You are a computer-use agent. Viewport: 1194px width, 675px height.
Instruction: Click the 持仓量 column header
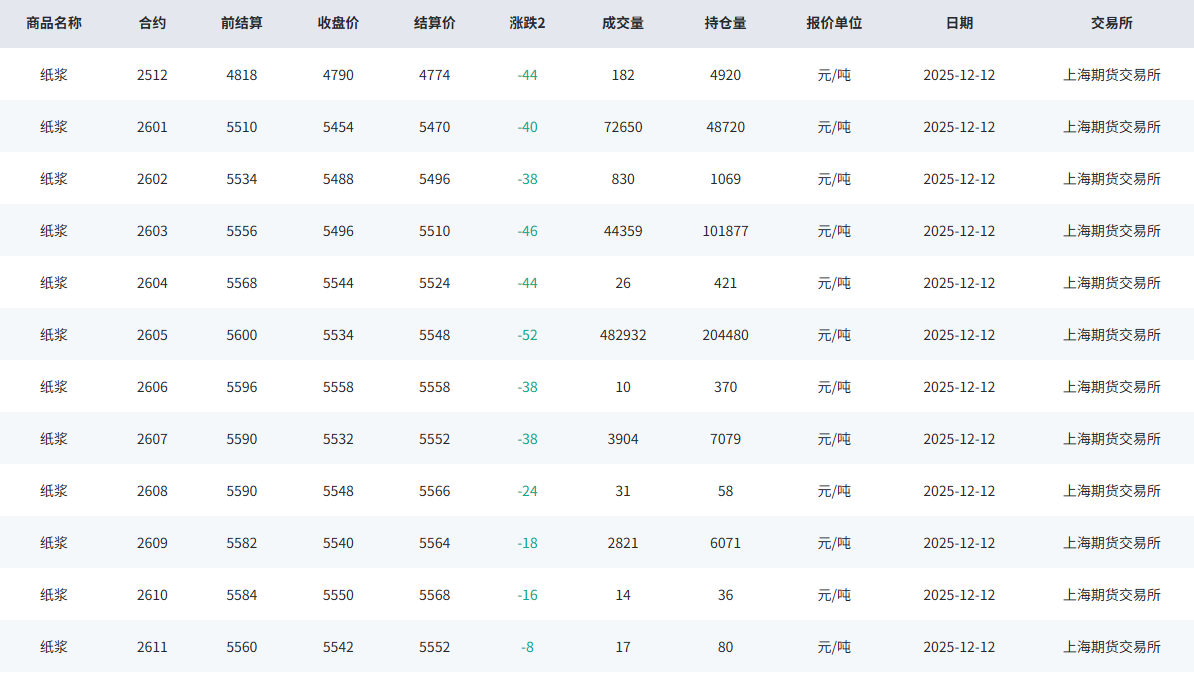[725, 23]
